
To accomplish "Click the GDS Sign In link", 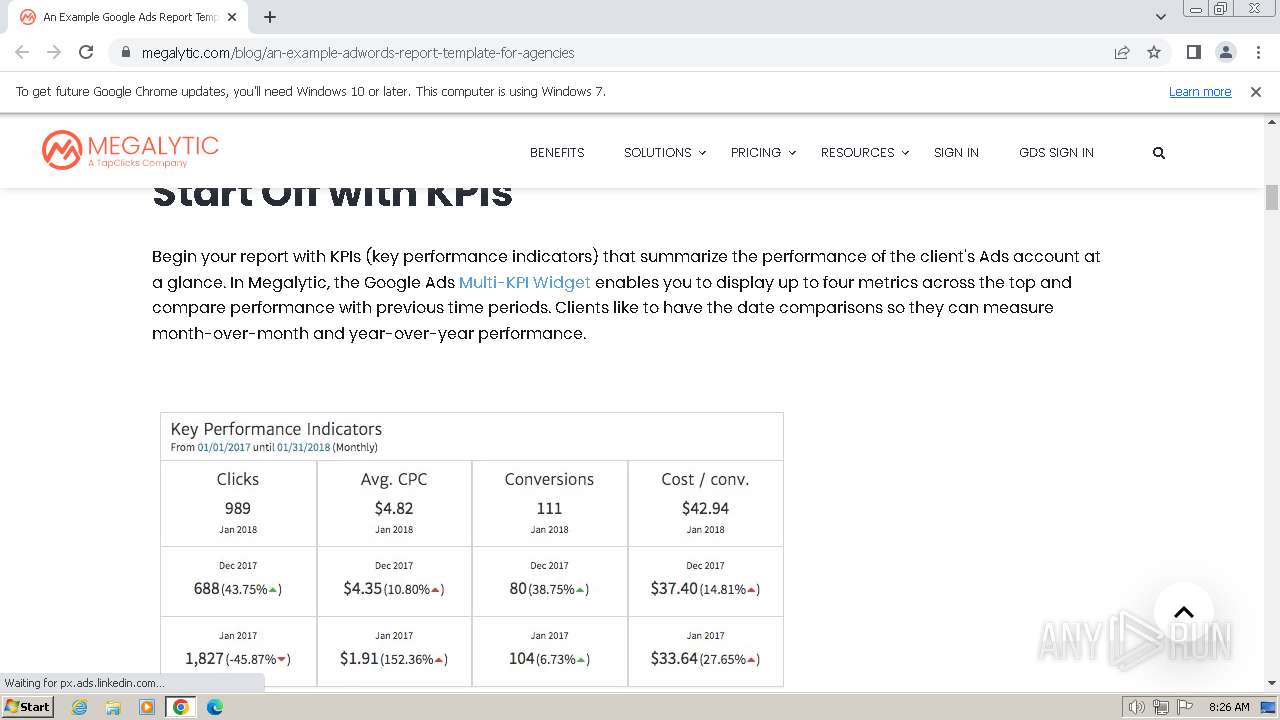I will pyautogui.click(x=1056, y=153).
